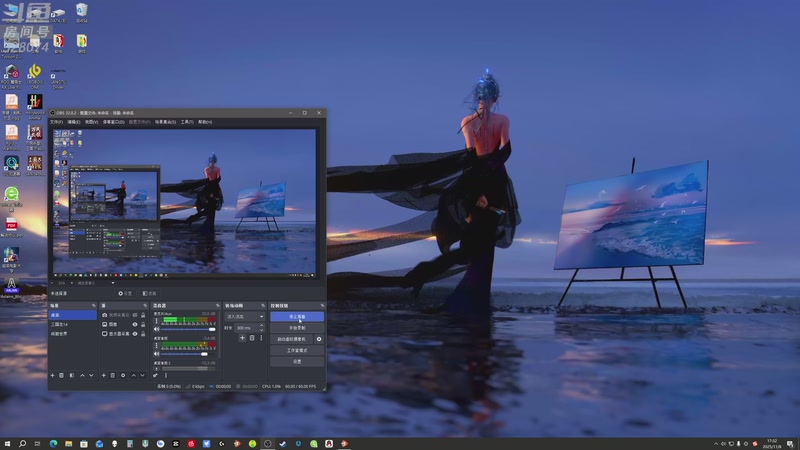Lock the 显示器采集 source
800x450 pixels.
143,334
